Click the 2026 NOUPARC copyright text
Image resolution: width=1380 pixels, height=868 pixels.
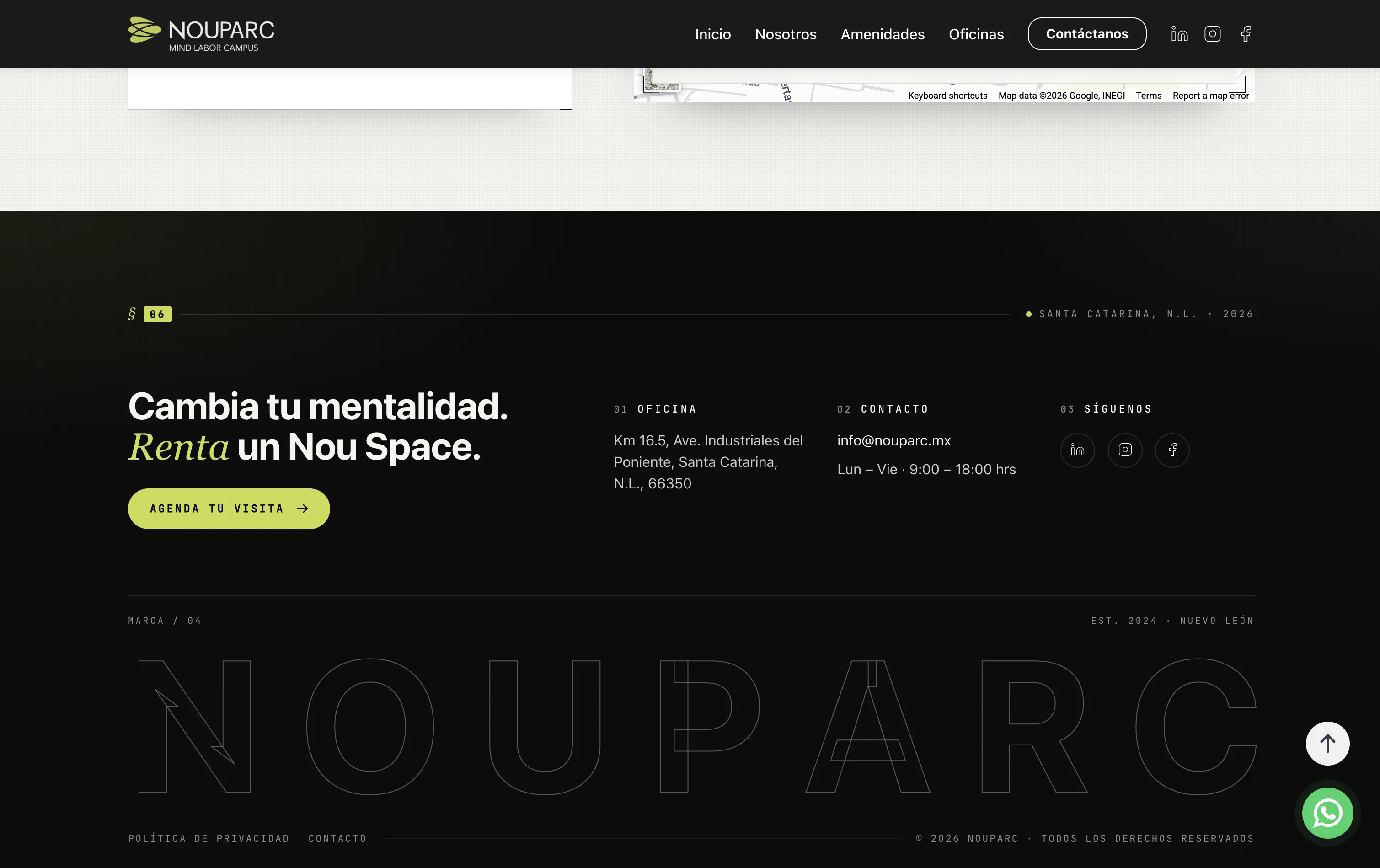(x=1085, y=838)
